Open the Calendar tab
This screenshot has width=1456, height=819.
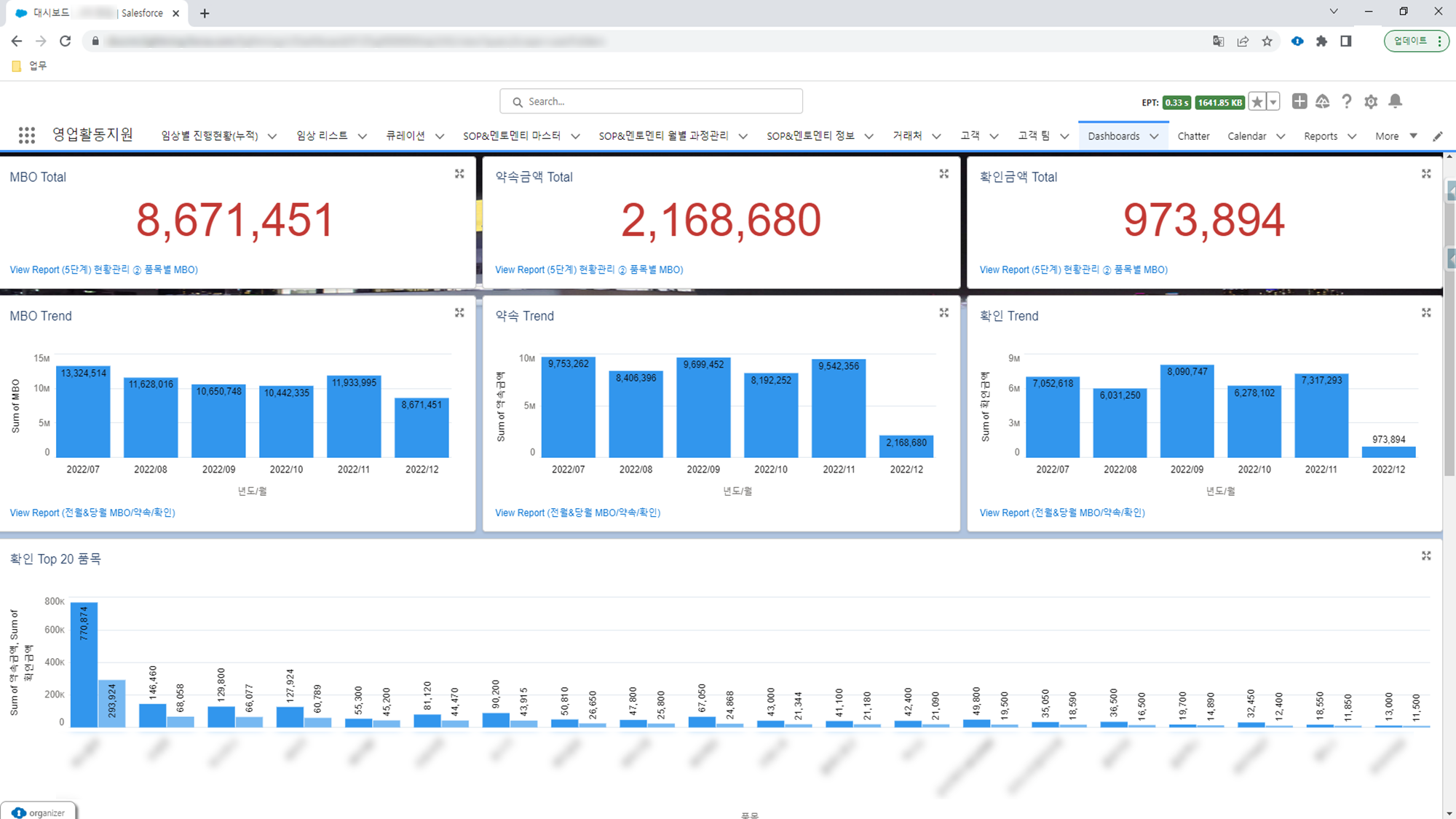coord(1246,136)
